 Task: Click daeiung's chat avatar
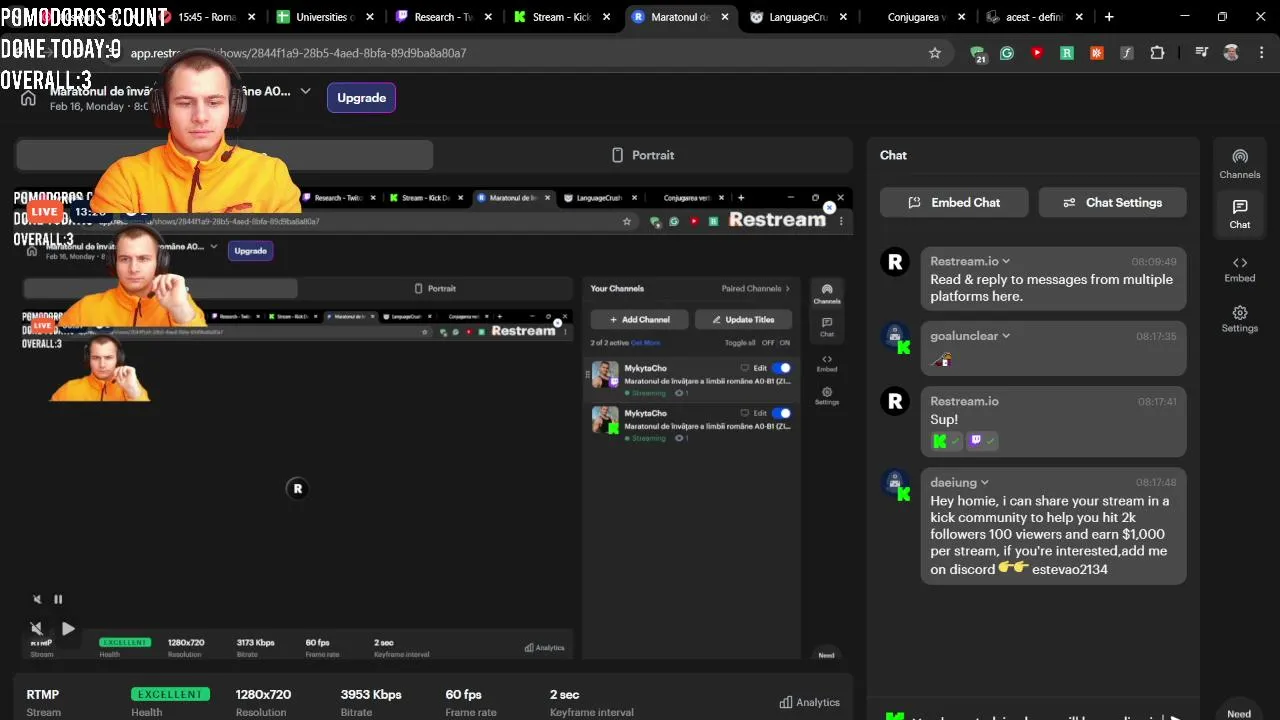click(x=896, y=484)
